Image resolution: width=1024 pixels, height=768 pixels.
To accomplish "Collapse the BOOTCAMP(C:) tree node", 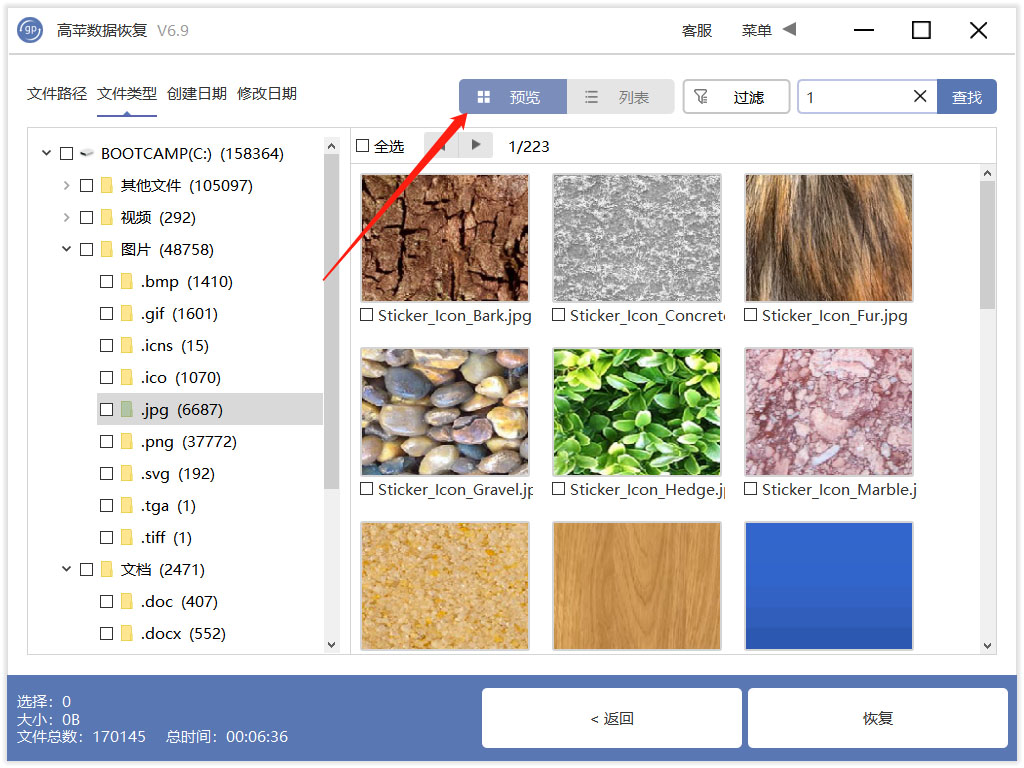I will [46, 153].
